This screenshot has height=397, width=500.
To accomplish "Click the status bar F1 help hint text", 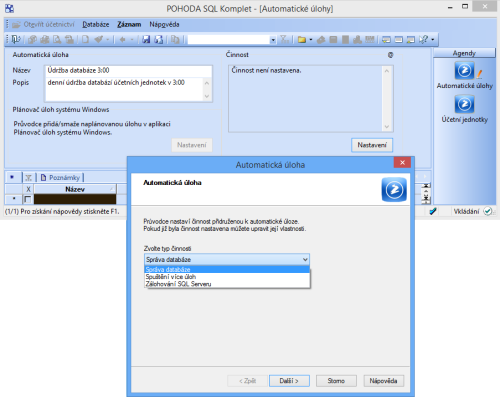I will click(x=62, y=211).
